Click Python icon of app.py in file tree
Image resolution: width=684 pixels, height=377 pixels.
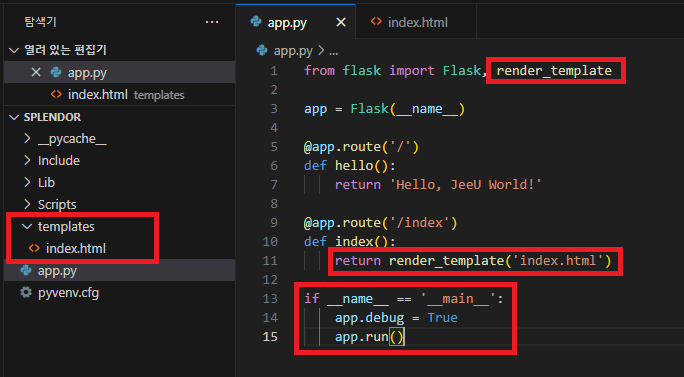(x=26, y=271)
